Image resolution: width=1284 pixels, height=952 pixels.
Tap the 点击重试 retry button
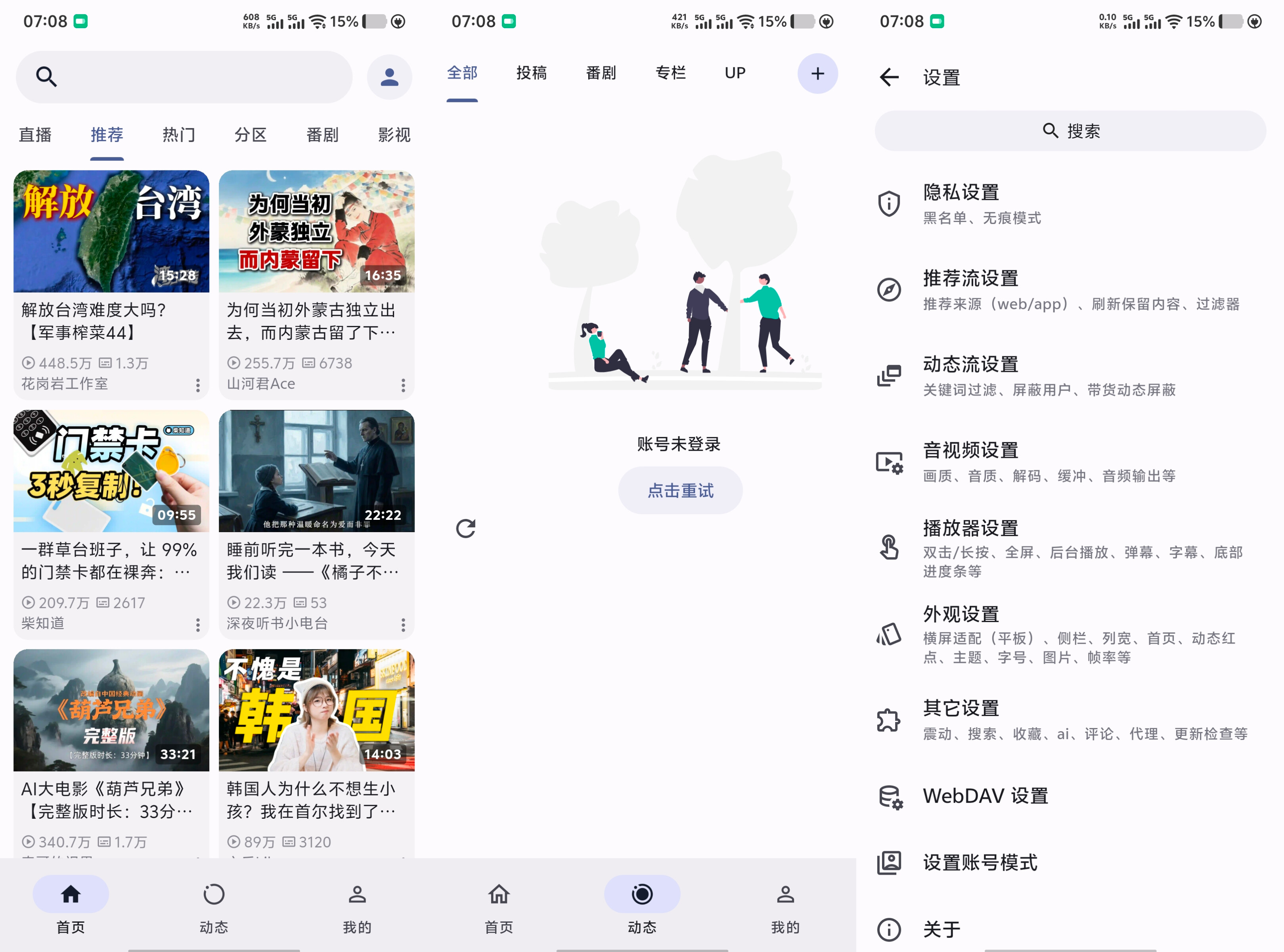(x=680, y=490)
